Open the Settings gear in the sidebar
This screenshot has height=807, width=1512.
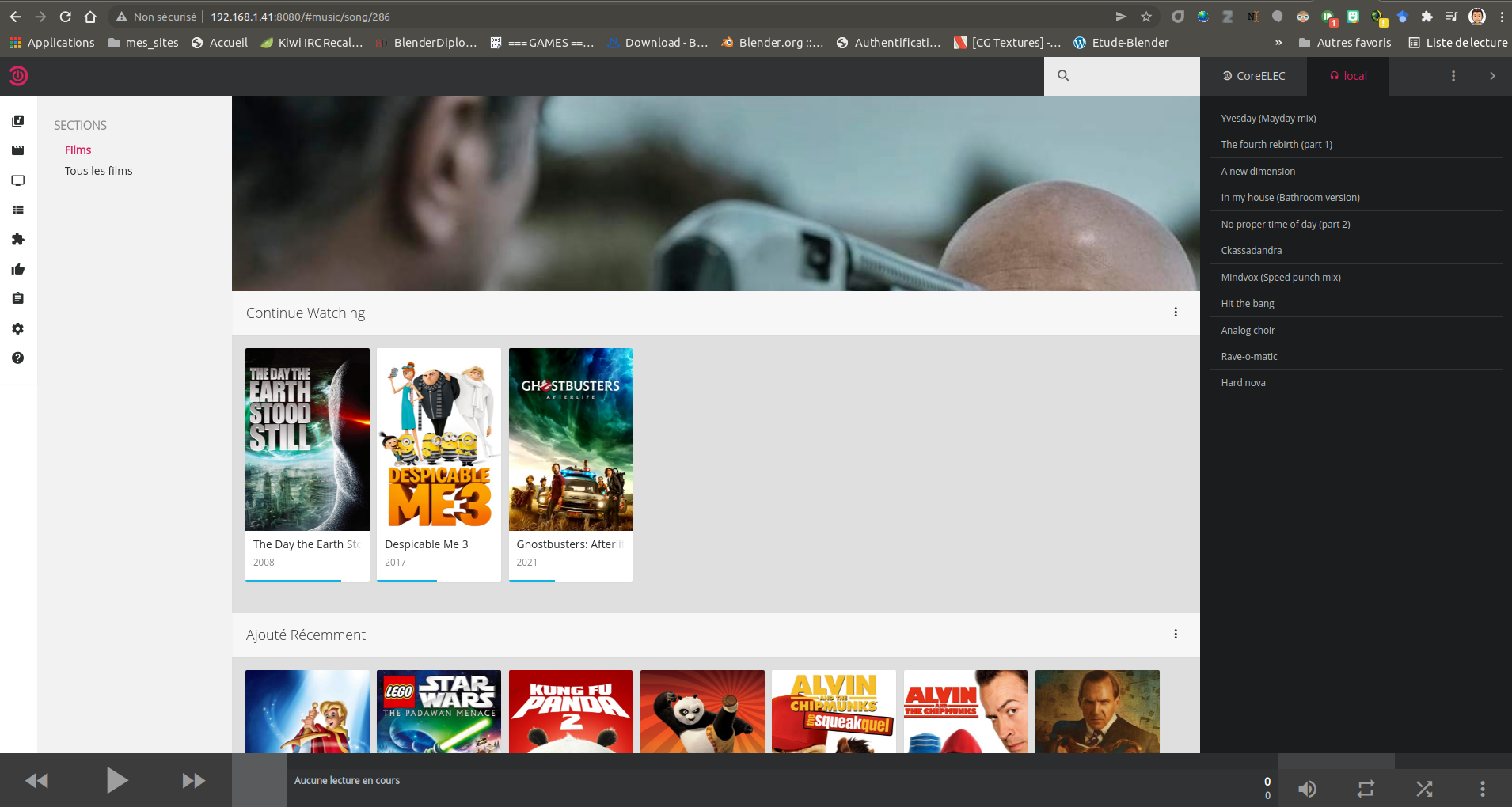point(18,328)
